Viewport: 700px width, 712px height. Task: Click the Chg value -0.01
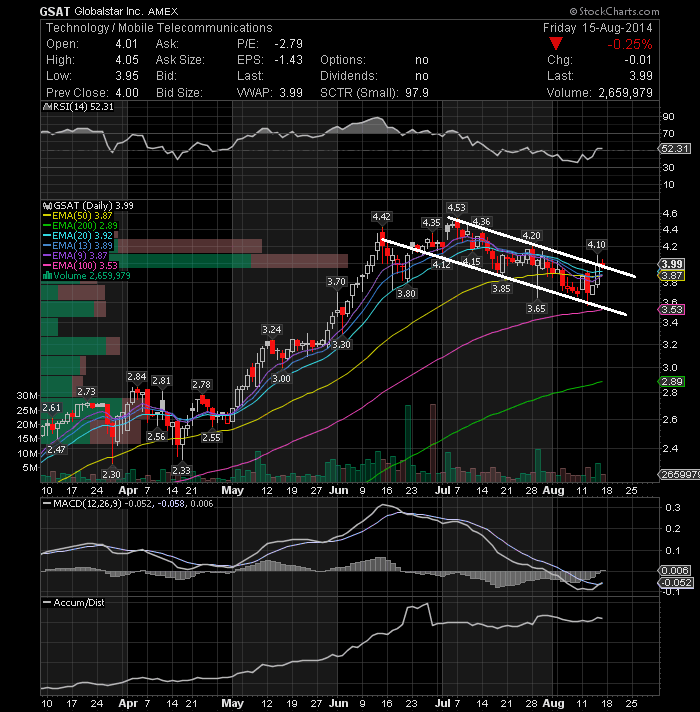pos(638,60)
